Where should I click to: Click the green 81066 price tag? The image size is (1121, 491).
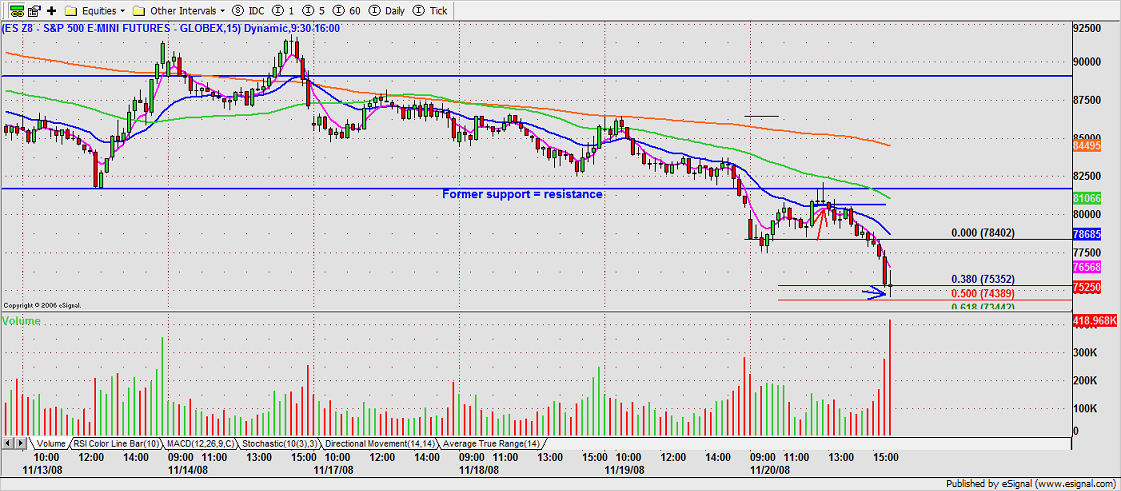pos(1087,197)
